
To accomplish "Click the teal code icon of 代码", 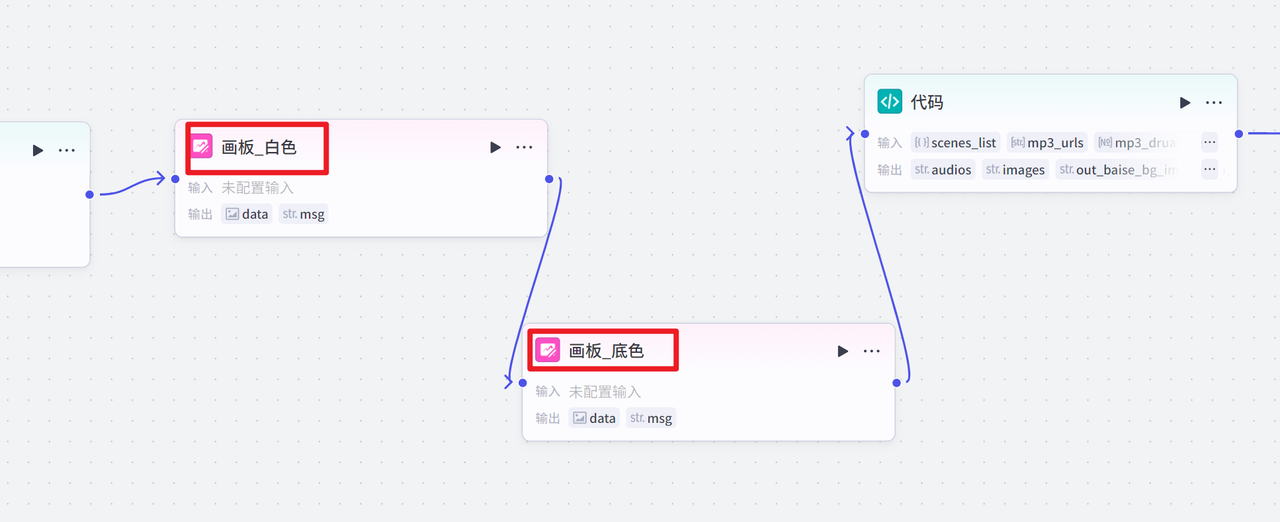I will pyautogui.click(x=889, y=101).
